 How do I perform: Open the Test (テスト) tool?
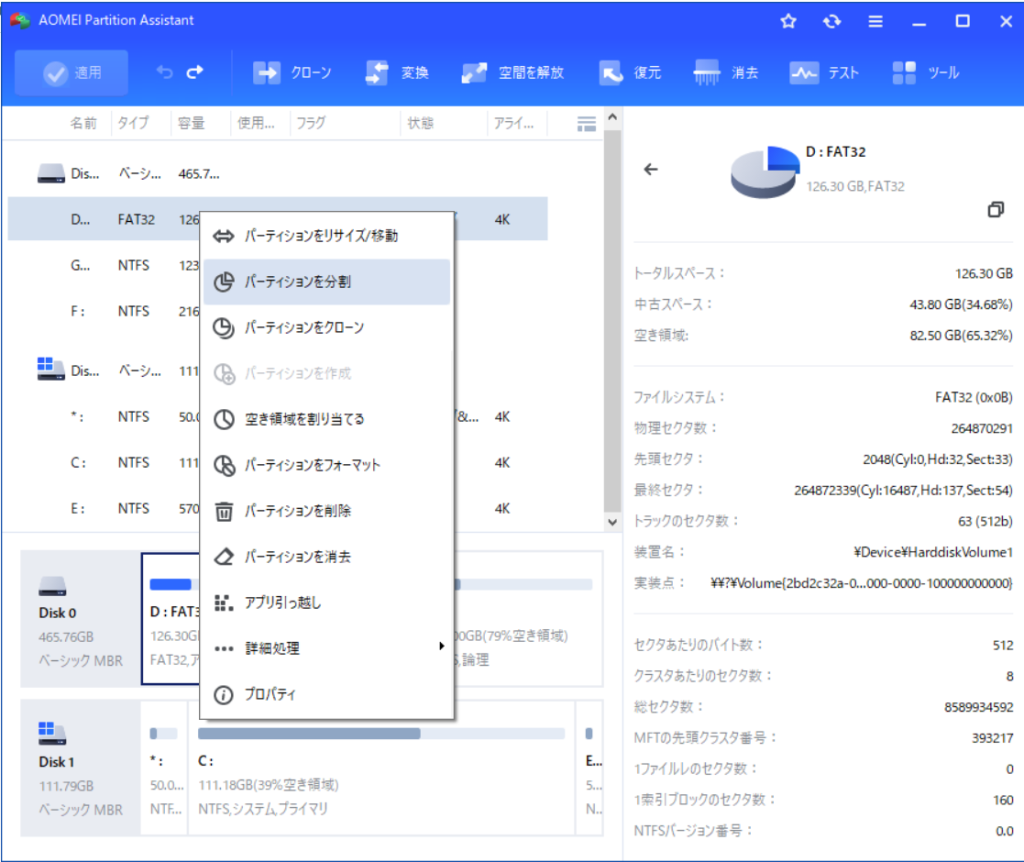coord(804,73)
